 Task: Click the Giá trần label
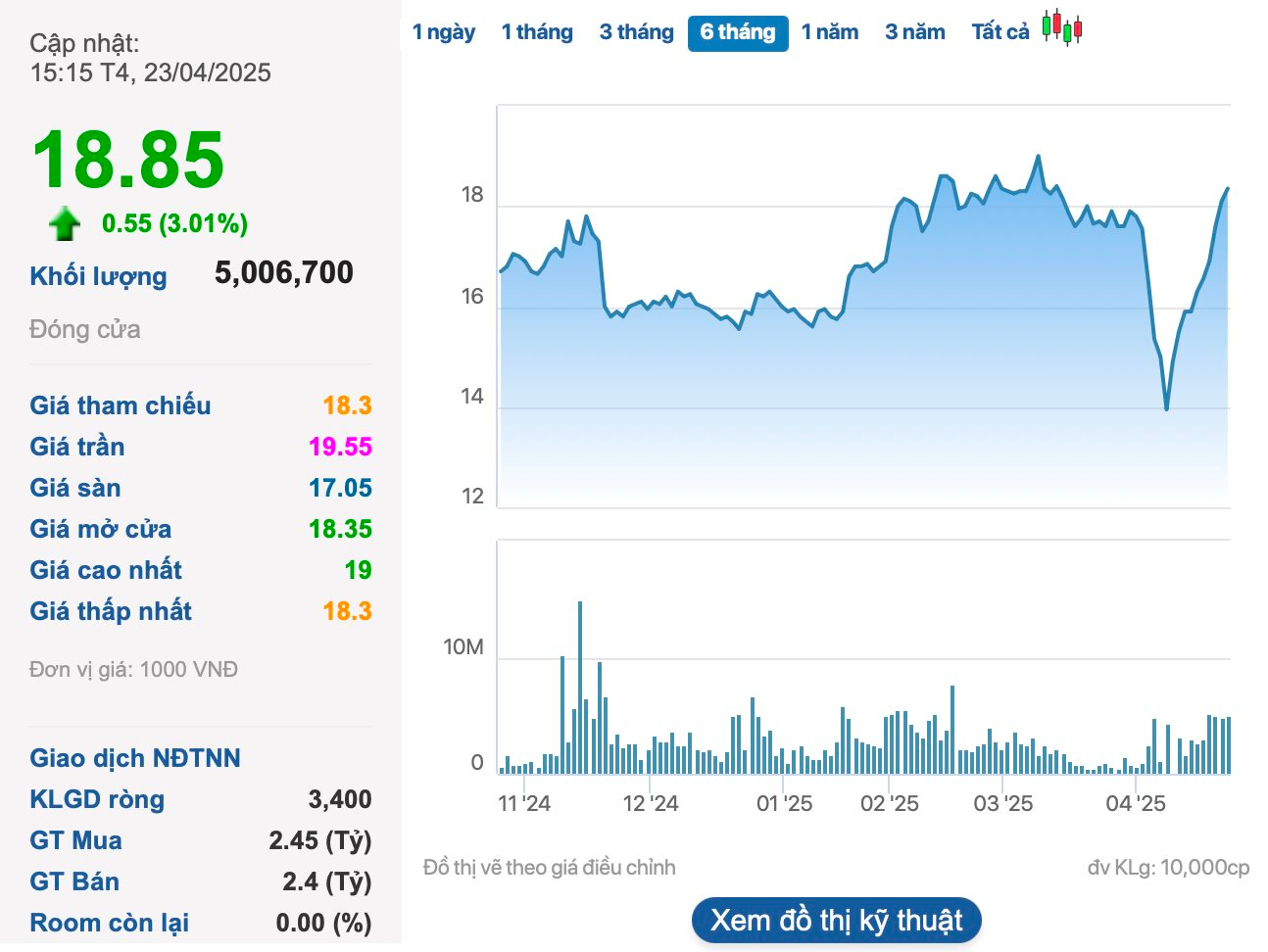pyautogui.click(x=76, y=447)
